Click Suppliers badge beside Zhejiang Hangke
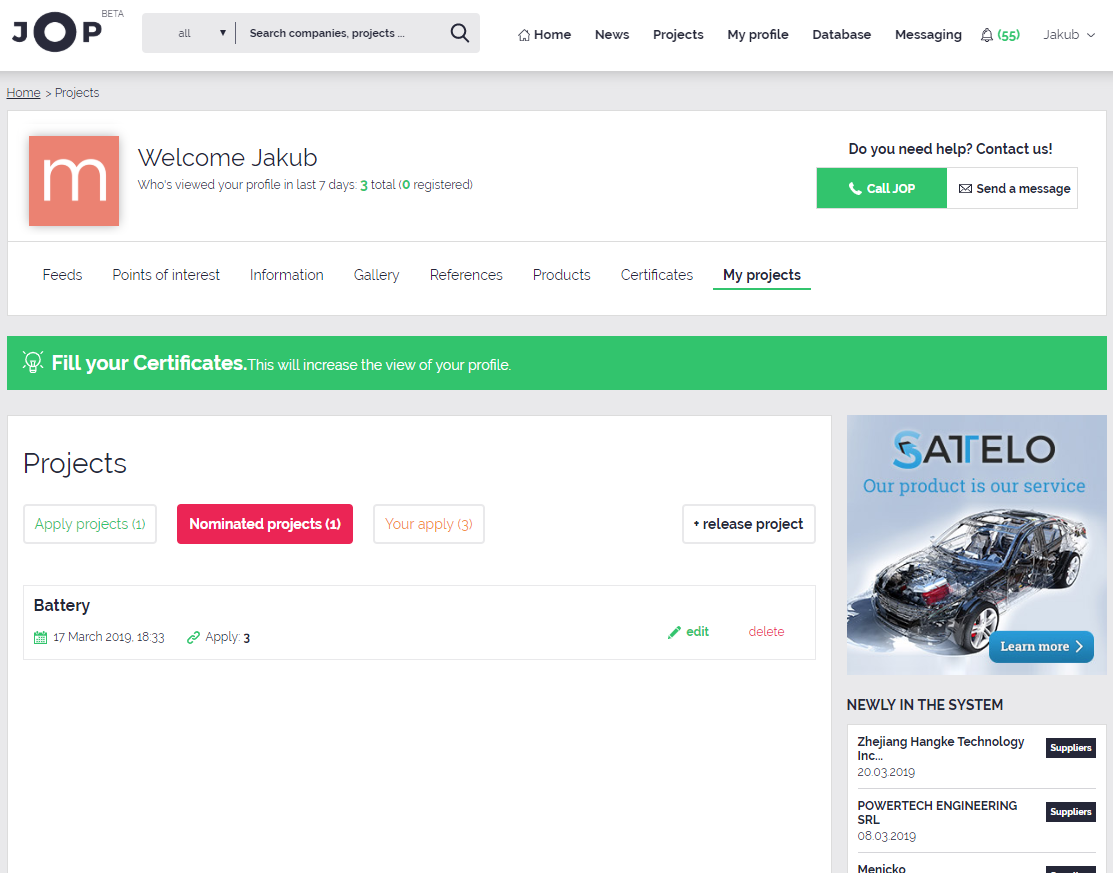 pos(1070,748)
